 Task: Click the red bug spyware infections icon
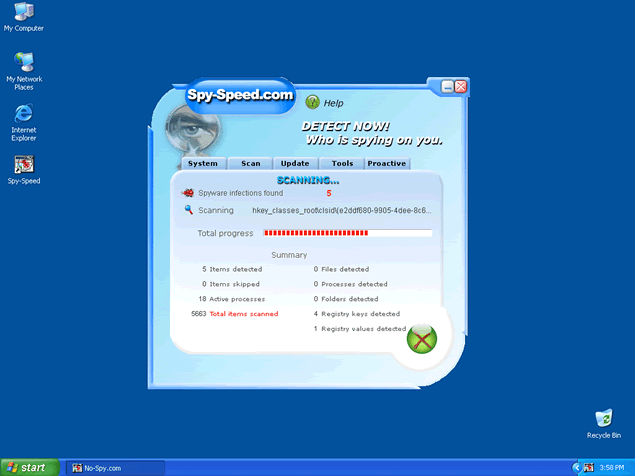click(187, 193)
